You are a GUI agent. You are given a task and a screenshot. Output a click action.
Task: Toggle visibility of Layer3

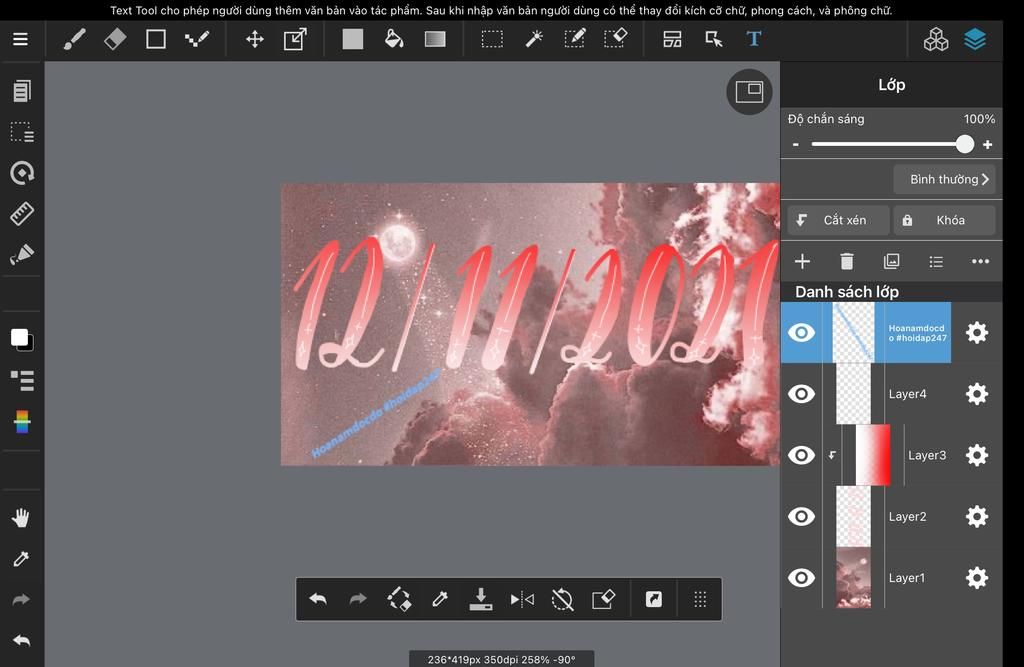tap(801, 455)
